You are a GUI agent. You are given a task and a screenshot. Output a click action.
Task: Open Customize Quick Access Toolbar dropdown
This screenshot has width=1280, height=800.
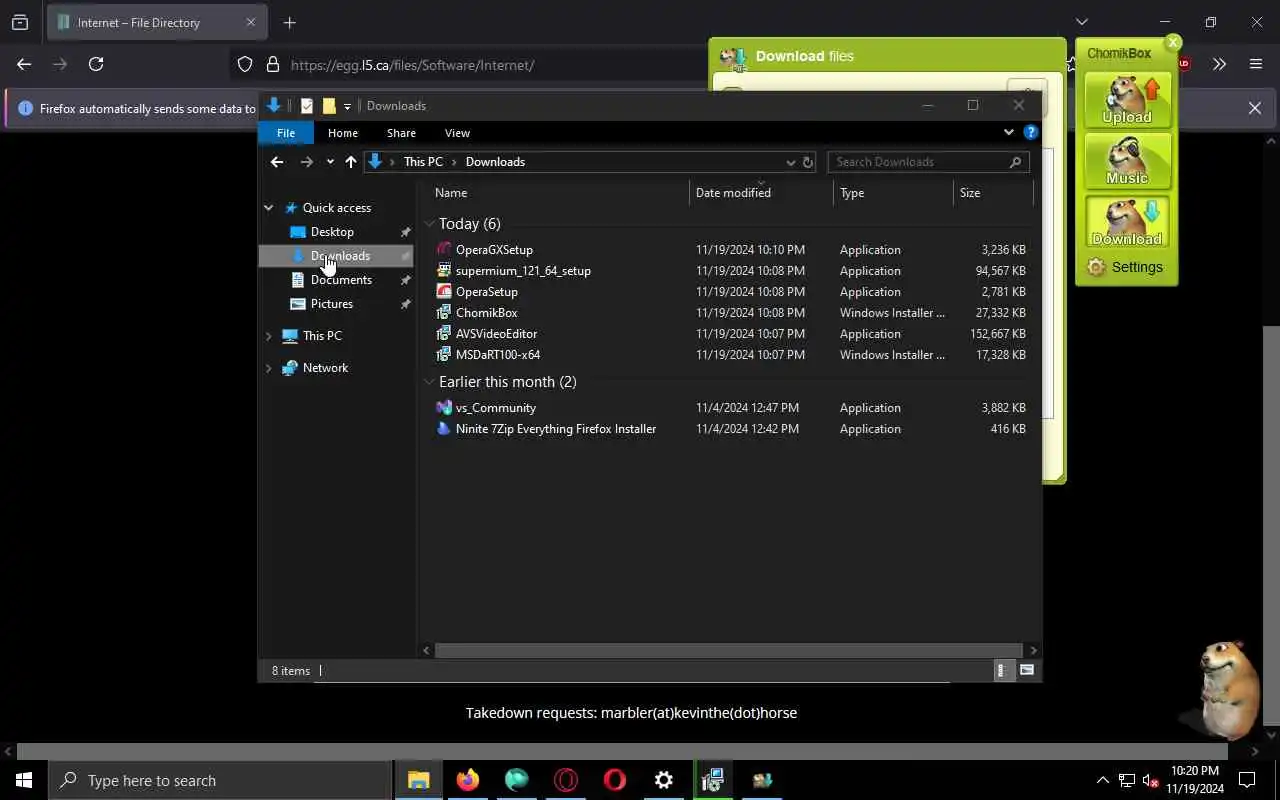[347, 106]
